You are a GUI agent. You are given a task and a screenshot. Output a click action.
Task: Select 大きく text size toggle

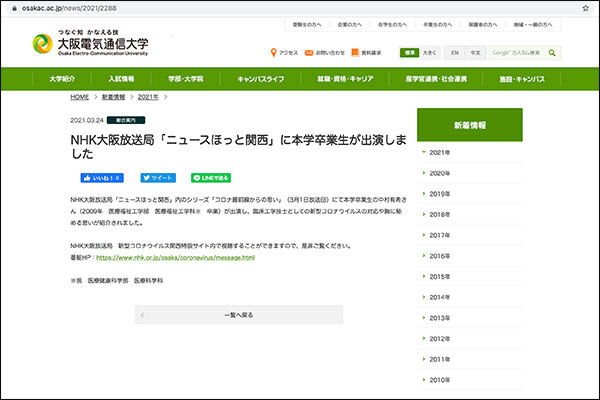pos(429,53)
